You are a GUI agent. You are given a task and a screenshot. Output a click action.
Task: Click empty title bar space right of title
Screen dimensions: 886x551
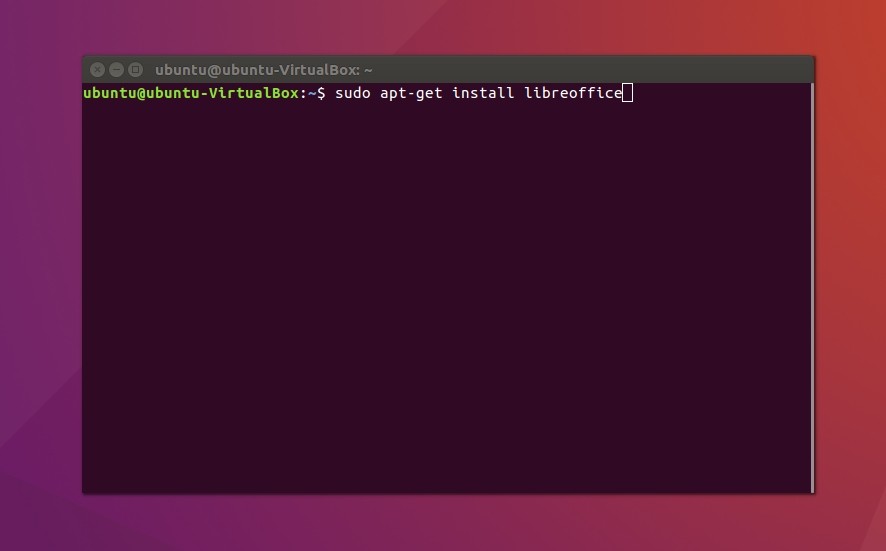[x=592, y=70]
